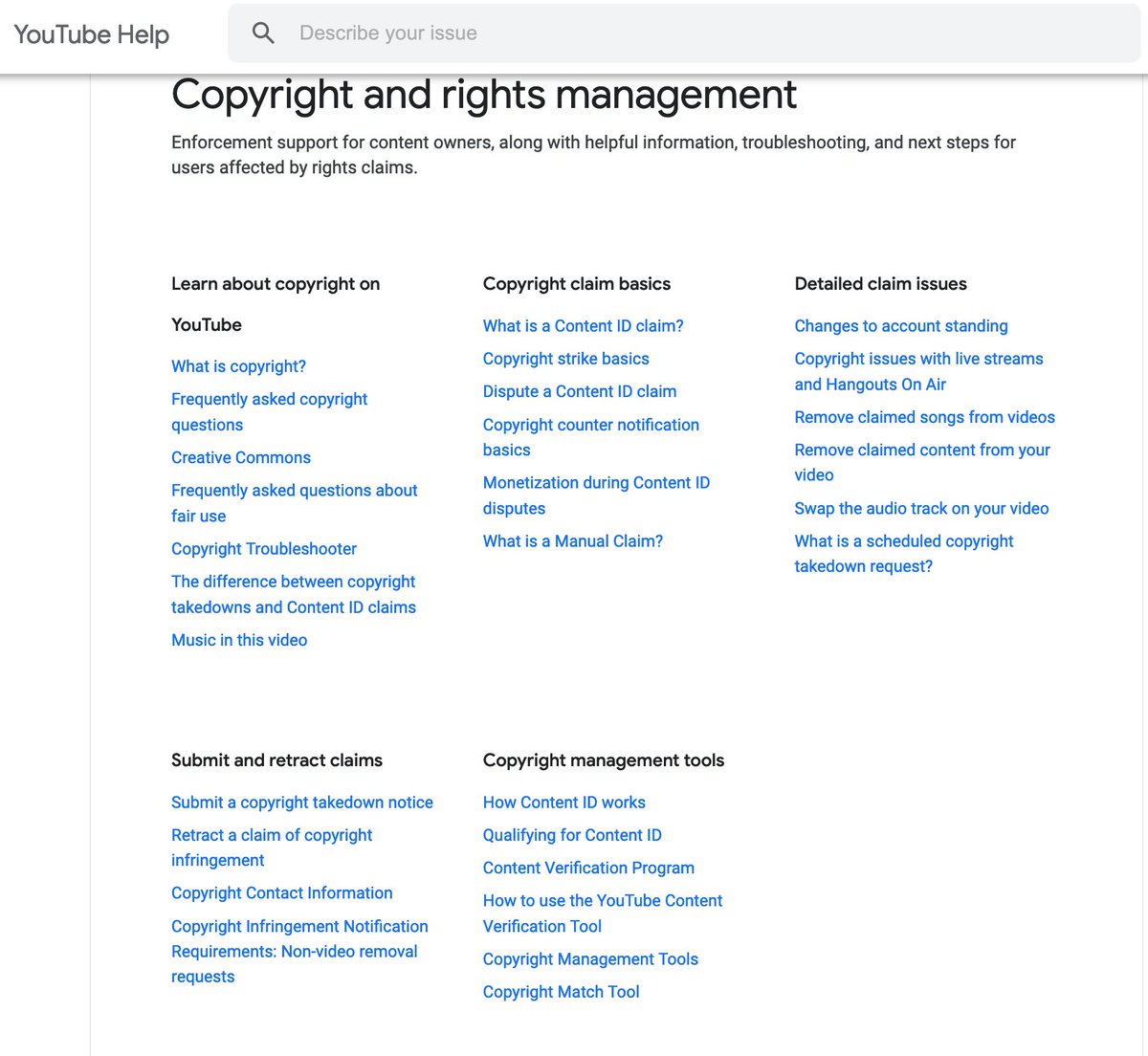Open 'Retract a claim of copyright infringement'

tap(272, 847)
